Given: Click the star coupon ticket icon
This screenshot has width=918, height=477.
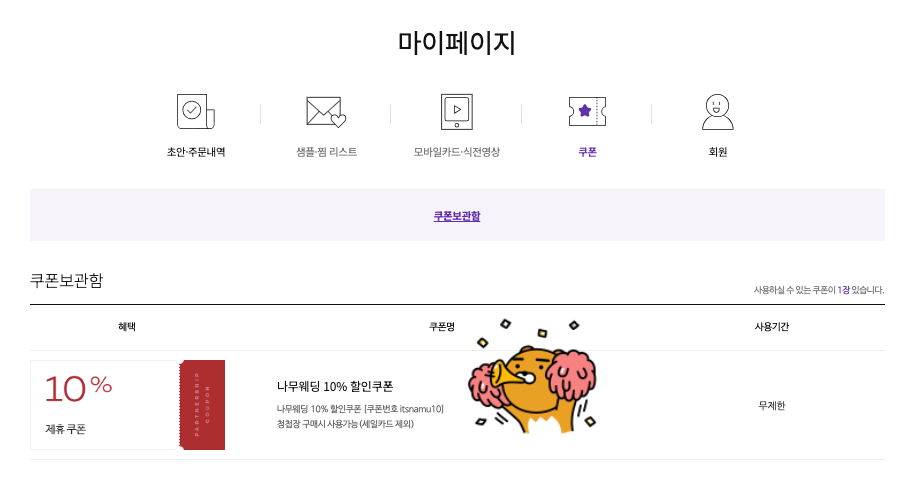Looking at the screenshot, I should click(x=587, y=111).
